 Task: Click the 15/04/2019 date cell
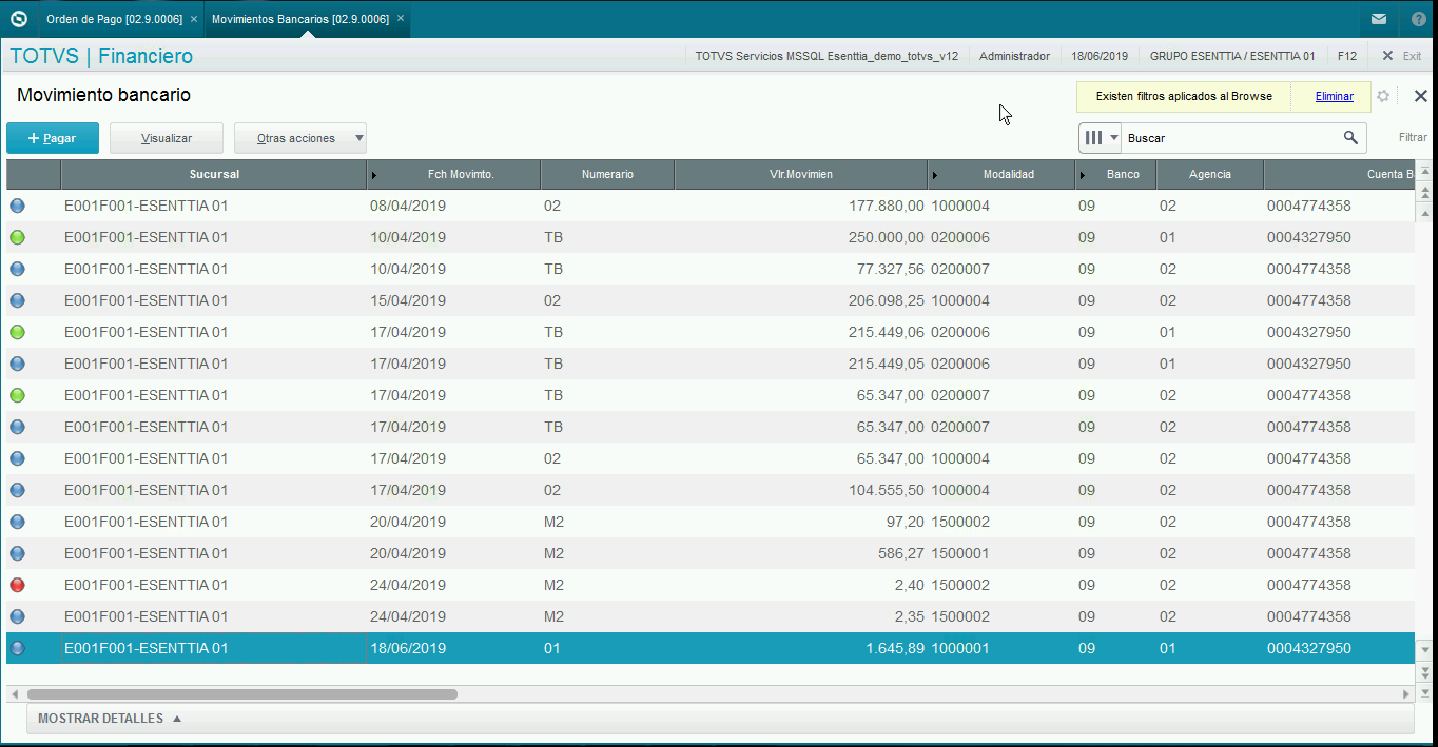coord(454,301)
